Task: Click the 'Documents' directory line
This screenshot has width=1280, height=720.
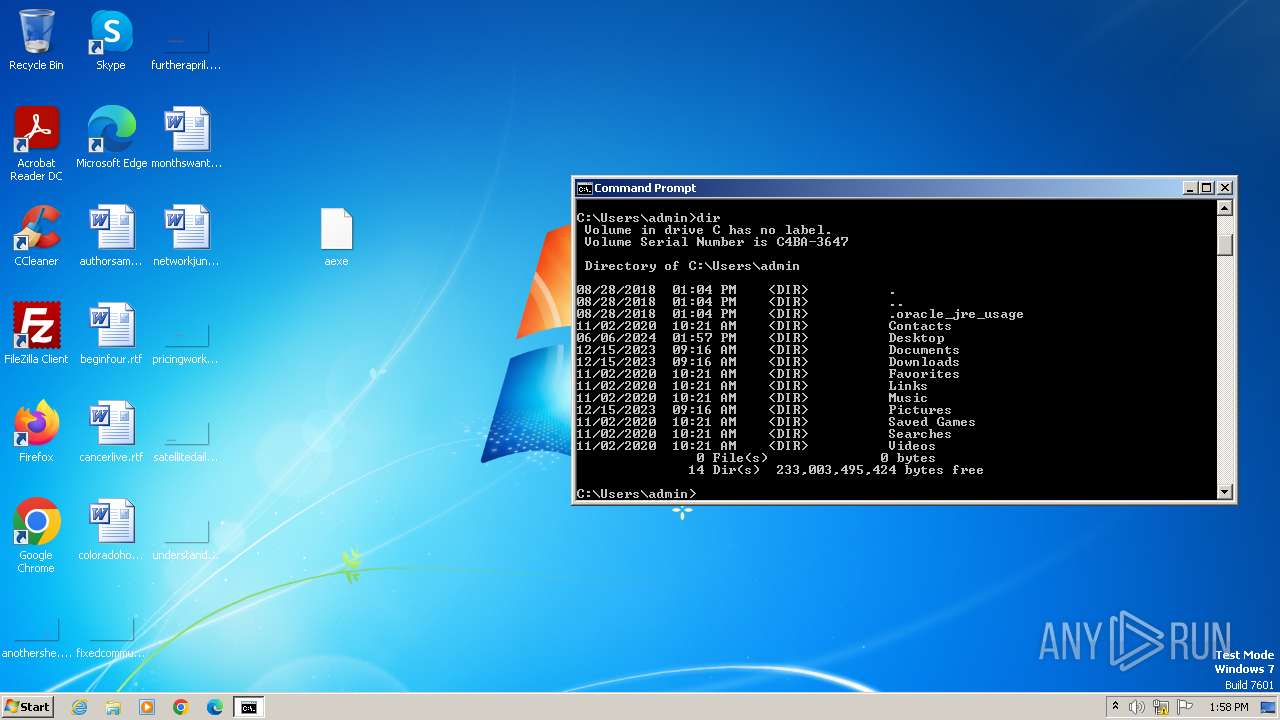Action: click(x=768, y=350)
